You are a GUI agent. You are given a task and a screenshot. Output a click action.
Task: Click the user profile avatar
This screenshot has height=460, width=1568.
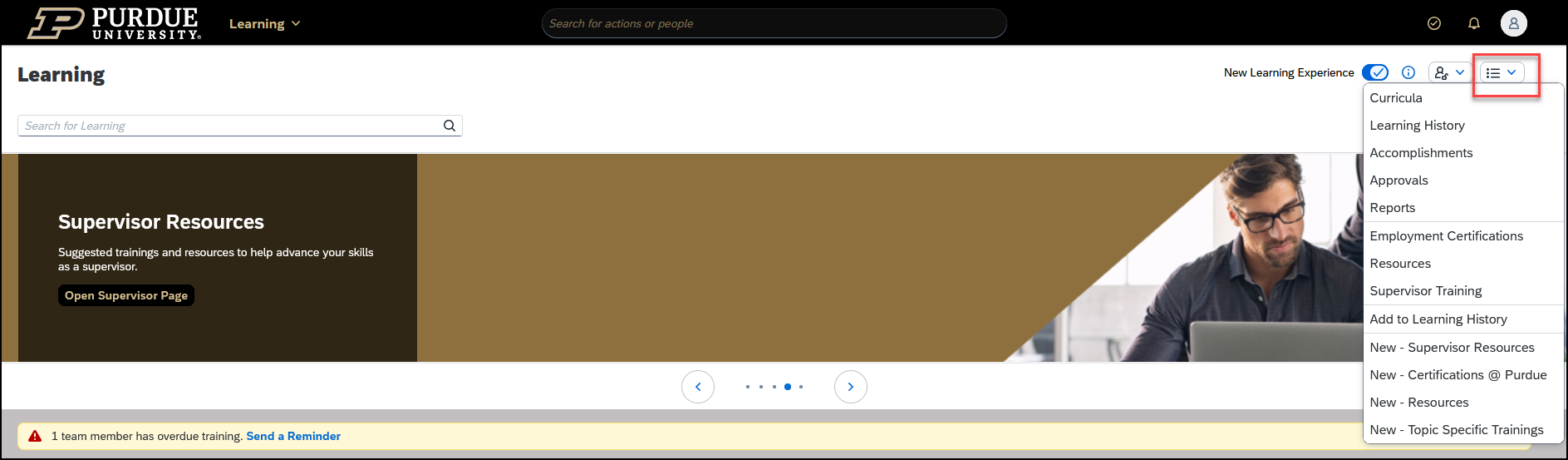tap(1513, 23)
